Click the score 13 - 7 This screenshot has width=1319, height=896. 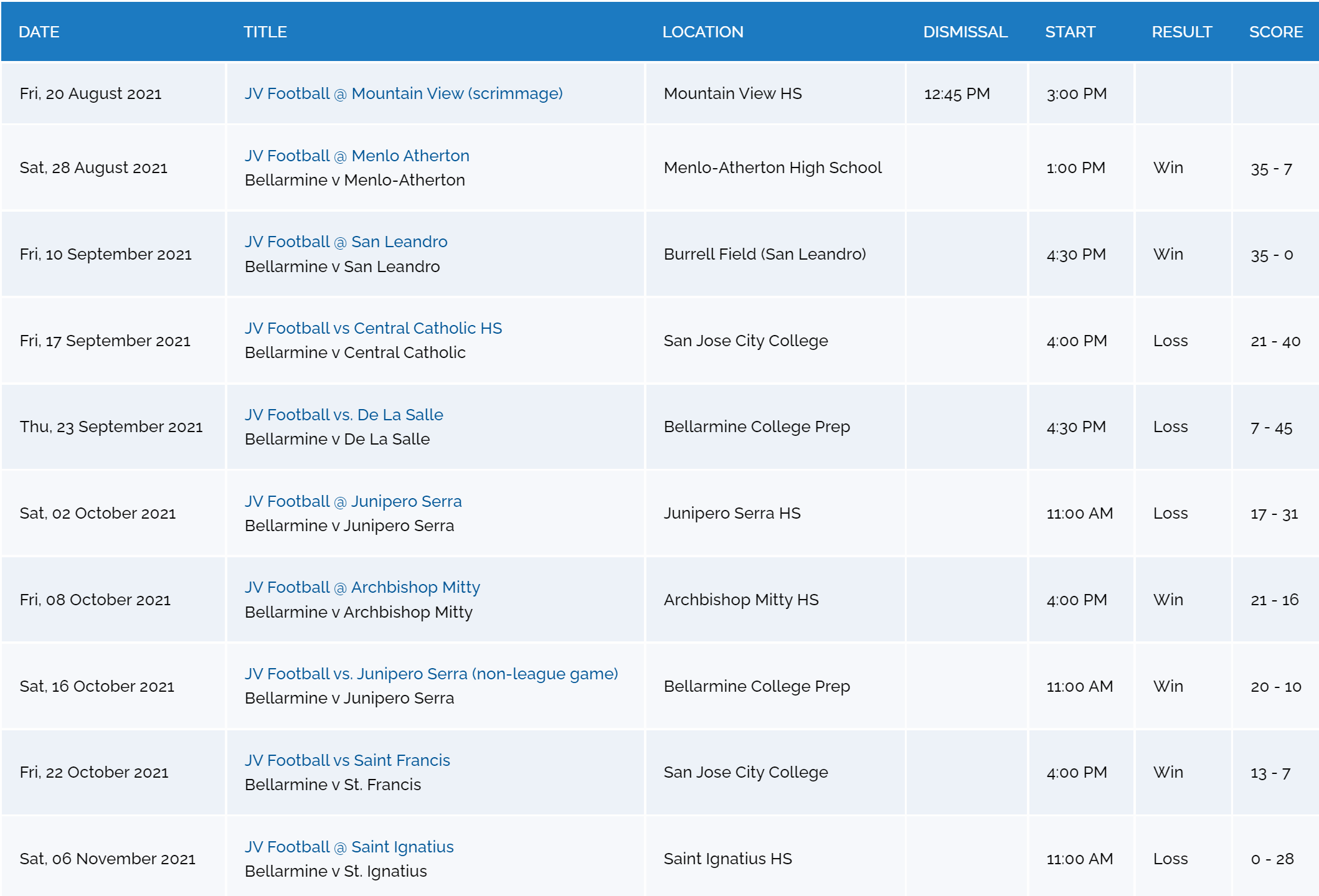pyautogui.click(x=1270, y=773)
